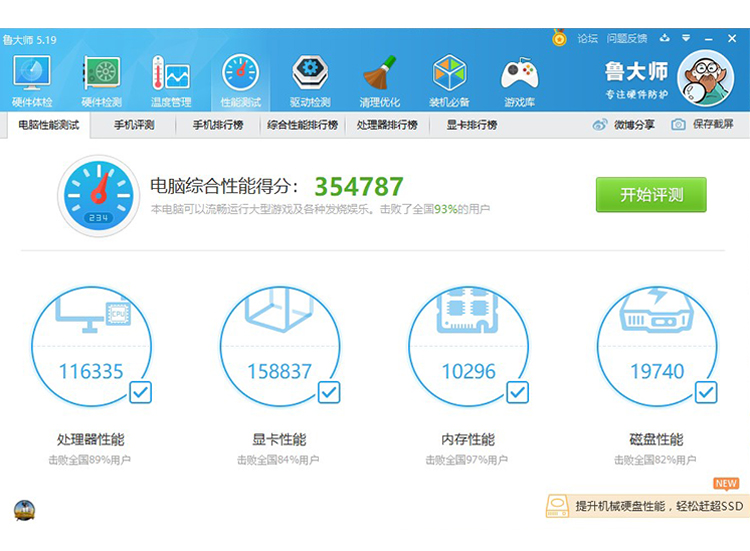This screenshot has width=750, height=551.
Task: Switch to the 电脑性能测试 tab
Action: 49,125
